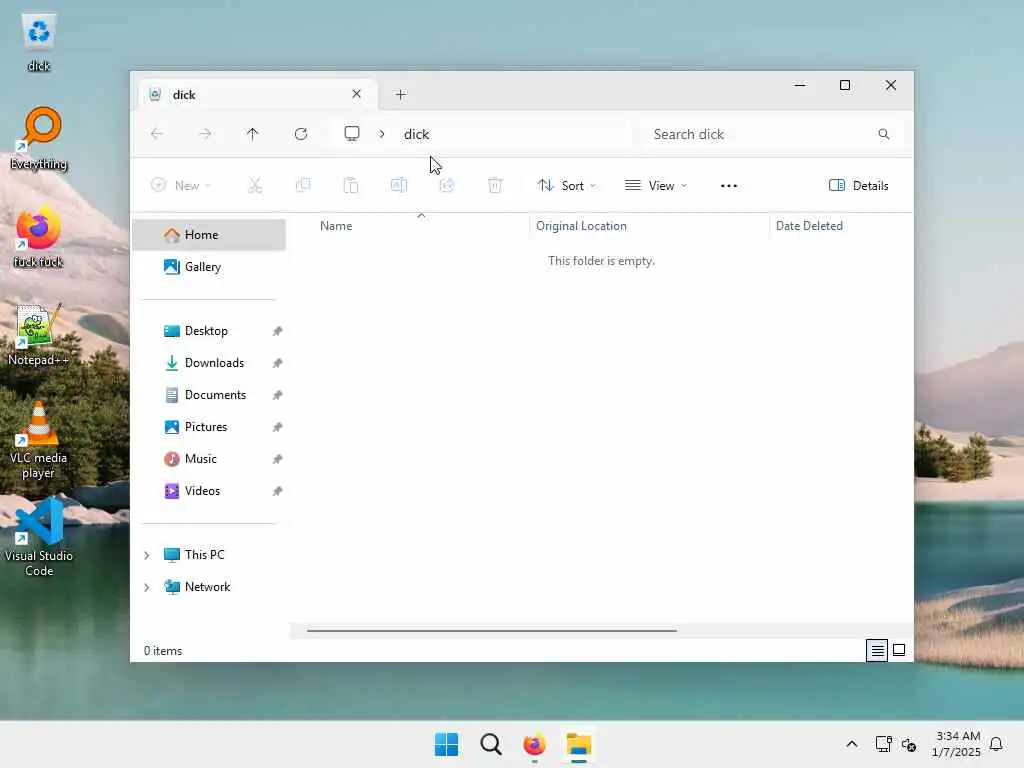Select Gallery in the navigation pane

click(x=209, y=267)
